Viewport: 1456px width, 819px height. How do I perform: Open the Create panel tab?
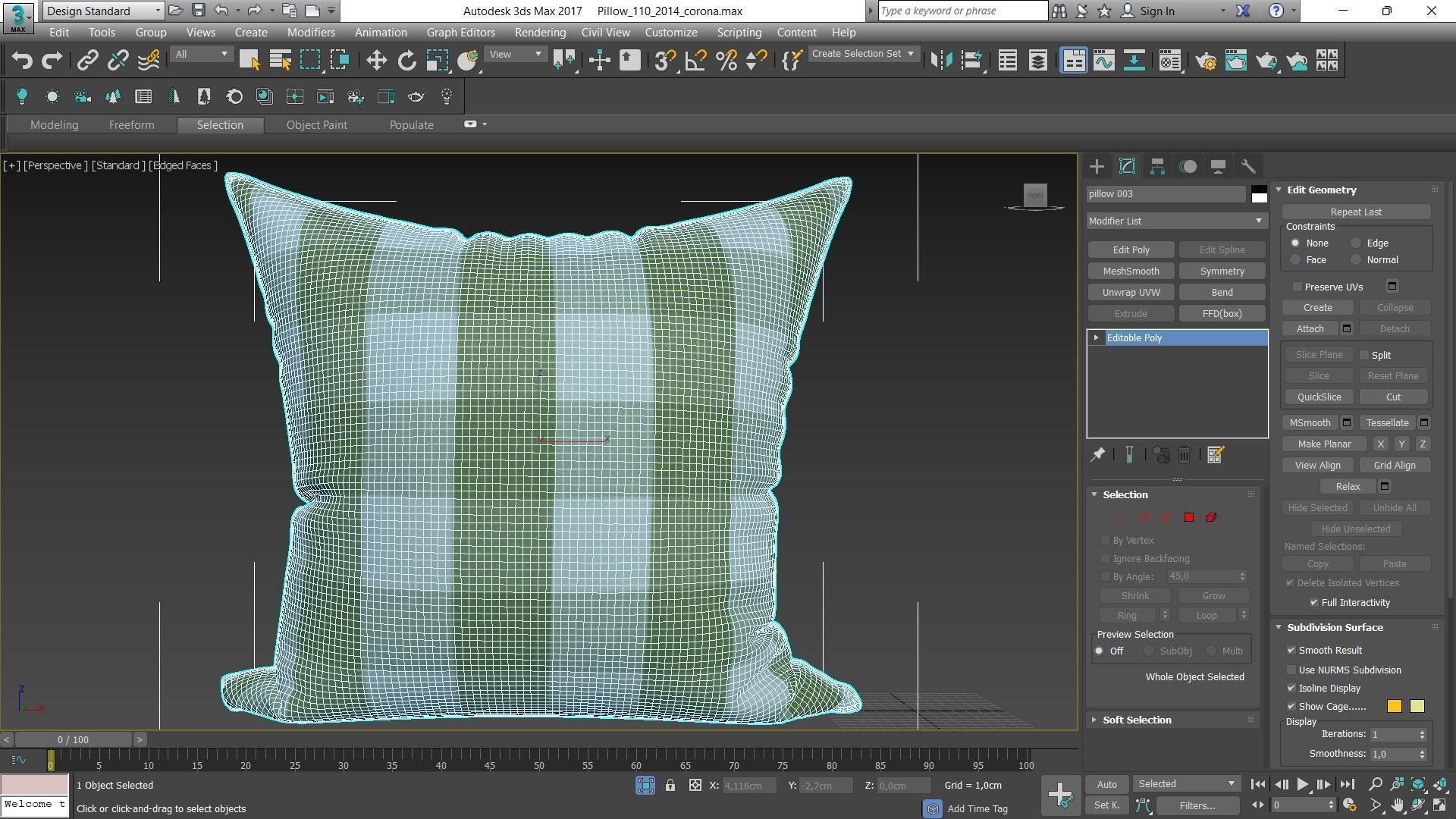pos(1097,167)
